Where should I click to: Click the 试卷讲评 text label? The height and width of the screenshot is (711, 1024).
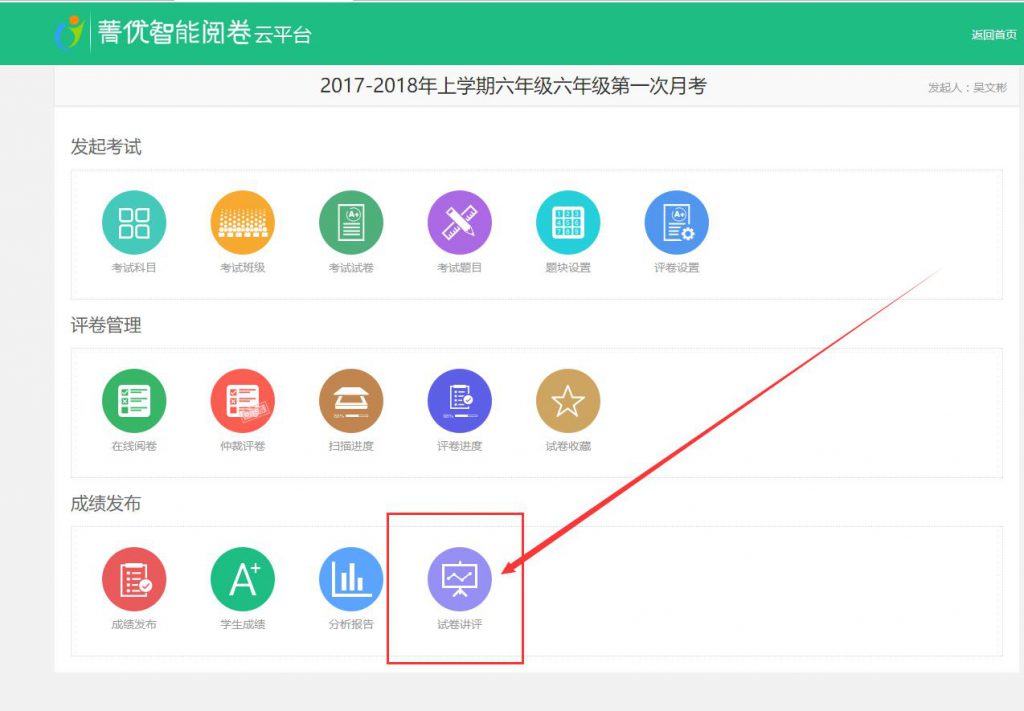click(x=460, y=625)
